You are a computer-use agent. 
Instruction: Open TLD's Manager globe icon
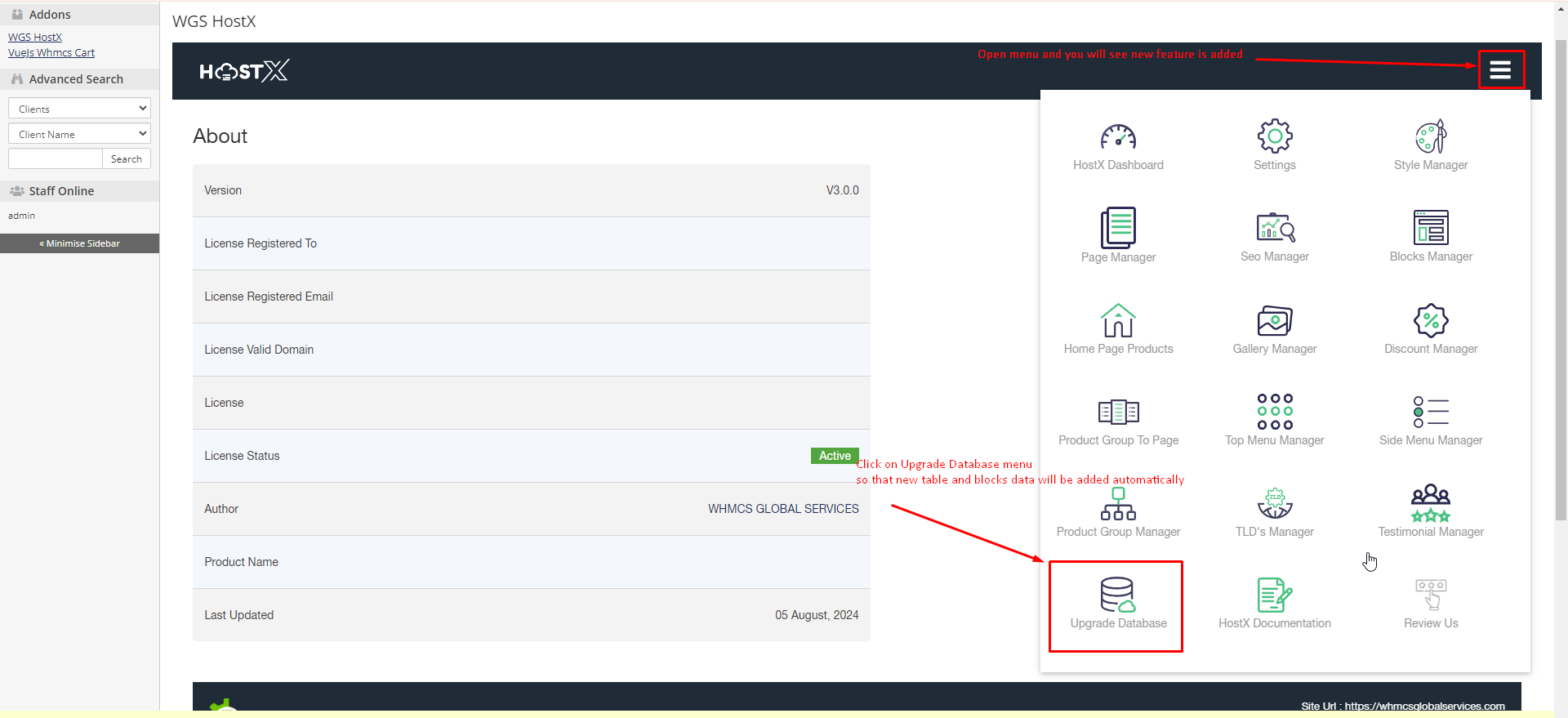pyautogui.click(x=1274, y=504)
